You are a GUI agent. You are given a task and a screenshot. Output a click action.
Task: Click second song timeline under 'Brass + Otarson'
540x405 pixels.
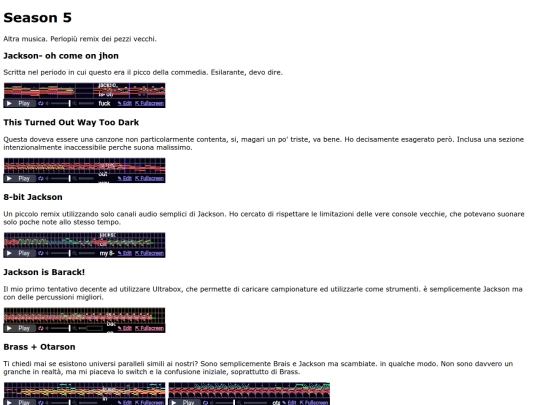click(x=249, y=390)
